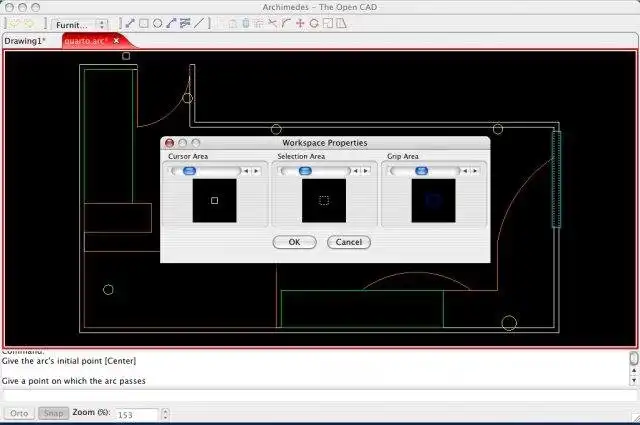Click the red move tool icon
This screenshot has height=425, width=640.
pos(300,23)
